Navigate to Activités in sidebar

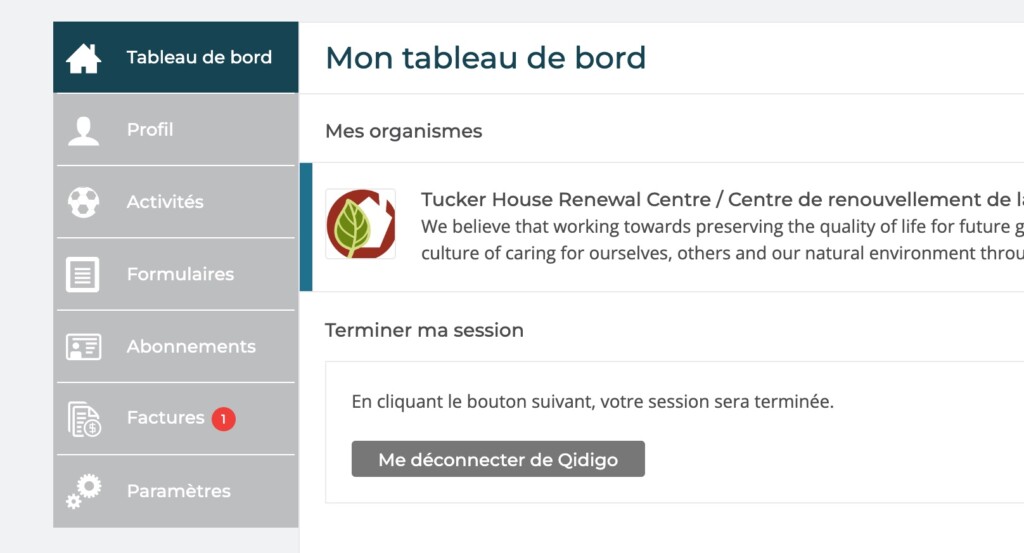[176, 202]
